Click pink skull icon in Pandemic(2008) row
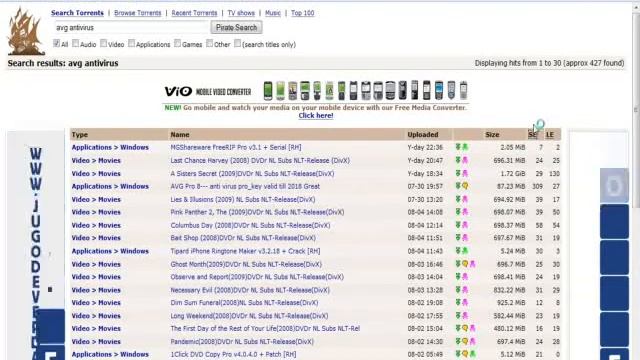 [x=473, y=341]
